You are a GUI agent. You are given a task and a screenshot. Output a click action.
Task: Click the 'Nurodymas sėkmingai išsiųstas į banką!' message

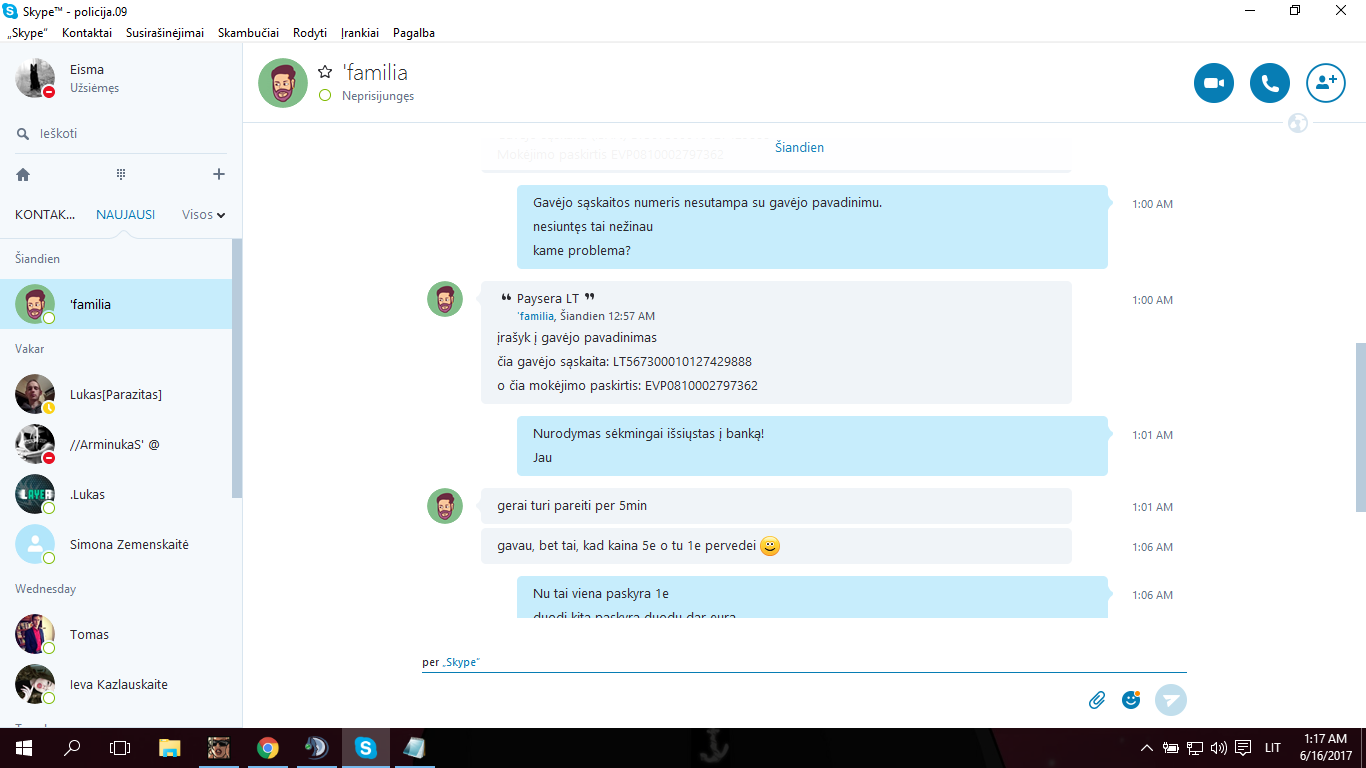pos(648,434)
